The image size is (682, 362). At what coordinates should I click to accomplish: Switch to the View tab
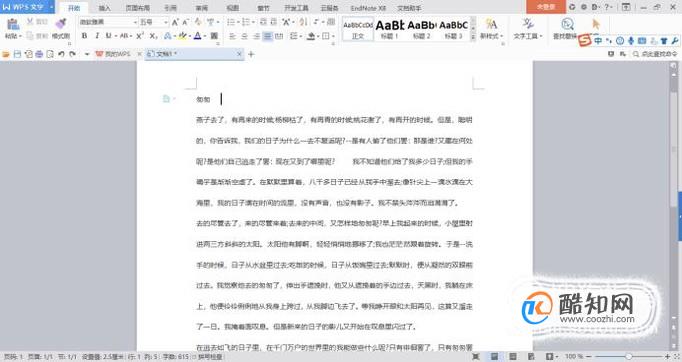pyautogui.click(x=233, y=8)
